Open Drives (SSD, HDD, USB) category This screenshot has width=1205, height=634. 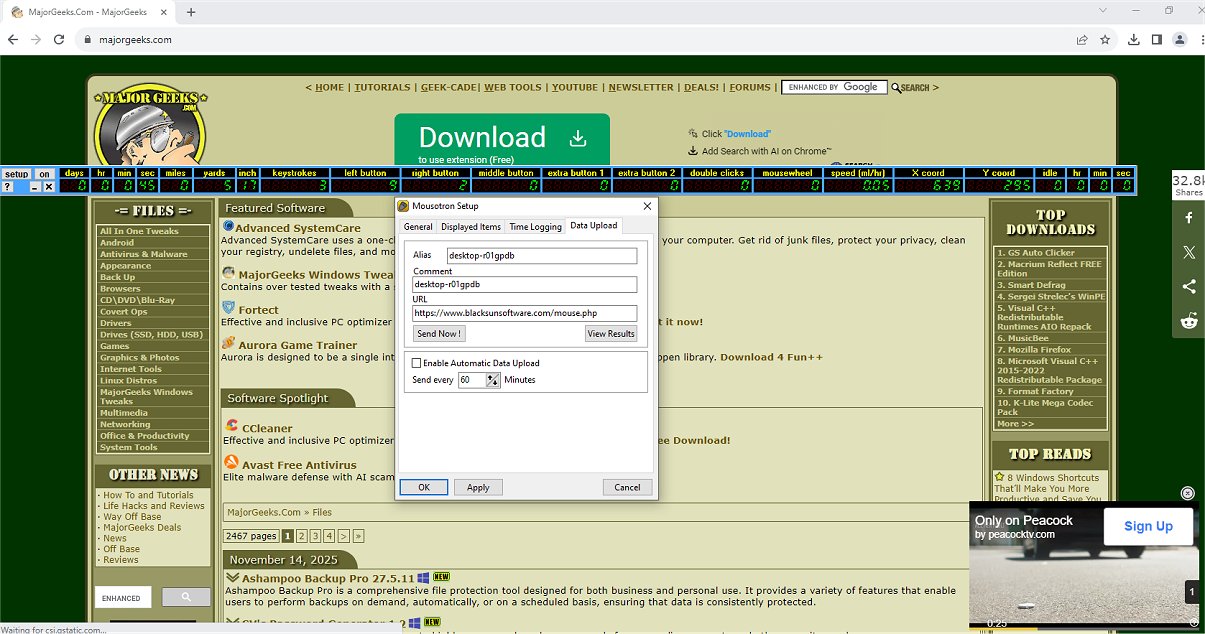click(151, 335)
